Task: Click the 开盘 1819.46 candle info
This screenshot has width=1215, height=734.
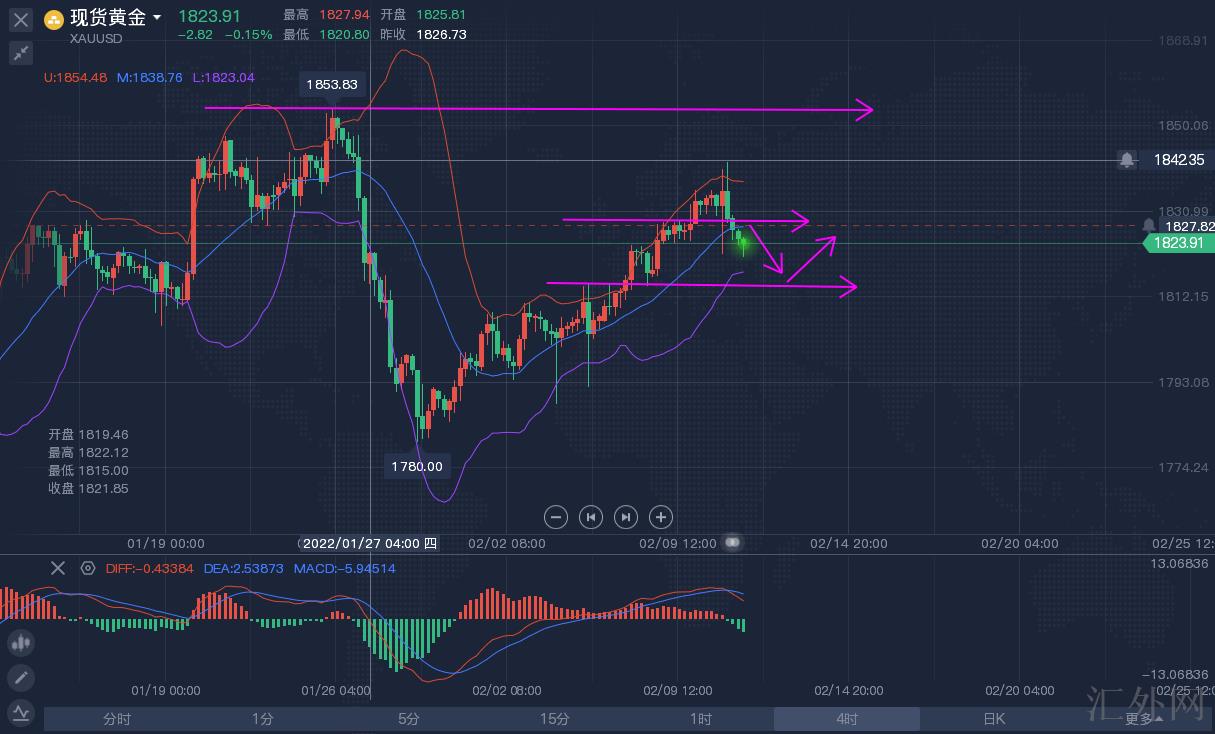Action: (x=88, y=434)
